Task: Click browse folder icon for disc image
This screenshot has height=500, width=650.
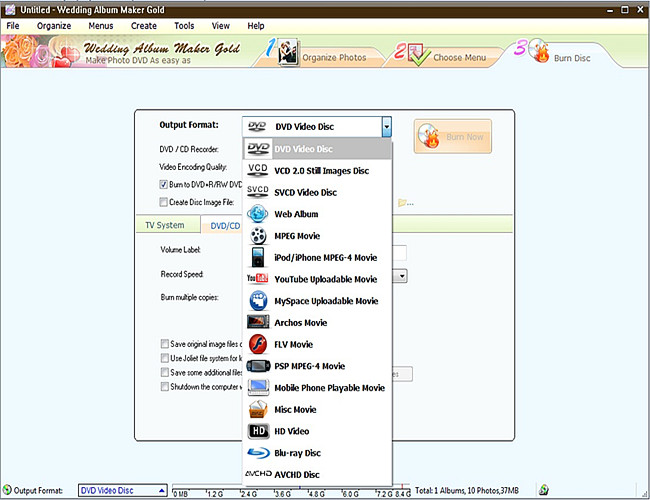Action: tap(403, 203)
